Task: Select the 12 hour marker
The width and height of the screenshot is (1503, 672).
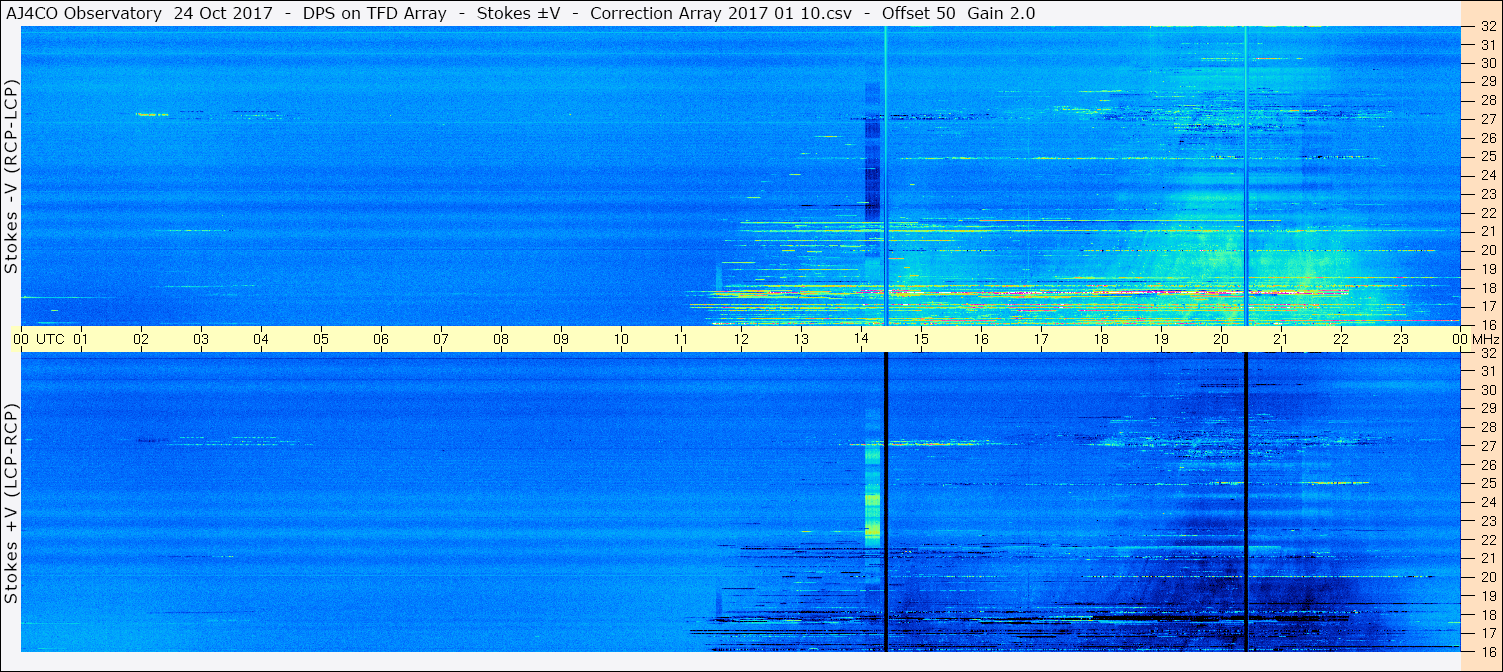Action: click(741, 339)
